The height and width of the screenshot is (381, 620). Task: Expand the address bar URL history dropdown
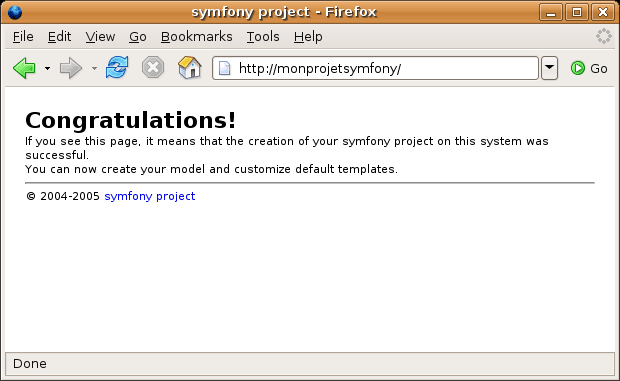tap(549, 68)
